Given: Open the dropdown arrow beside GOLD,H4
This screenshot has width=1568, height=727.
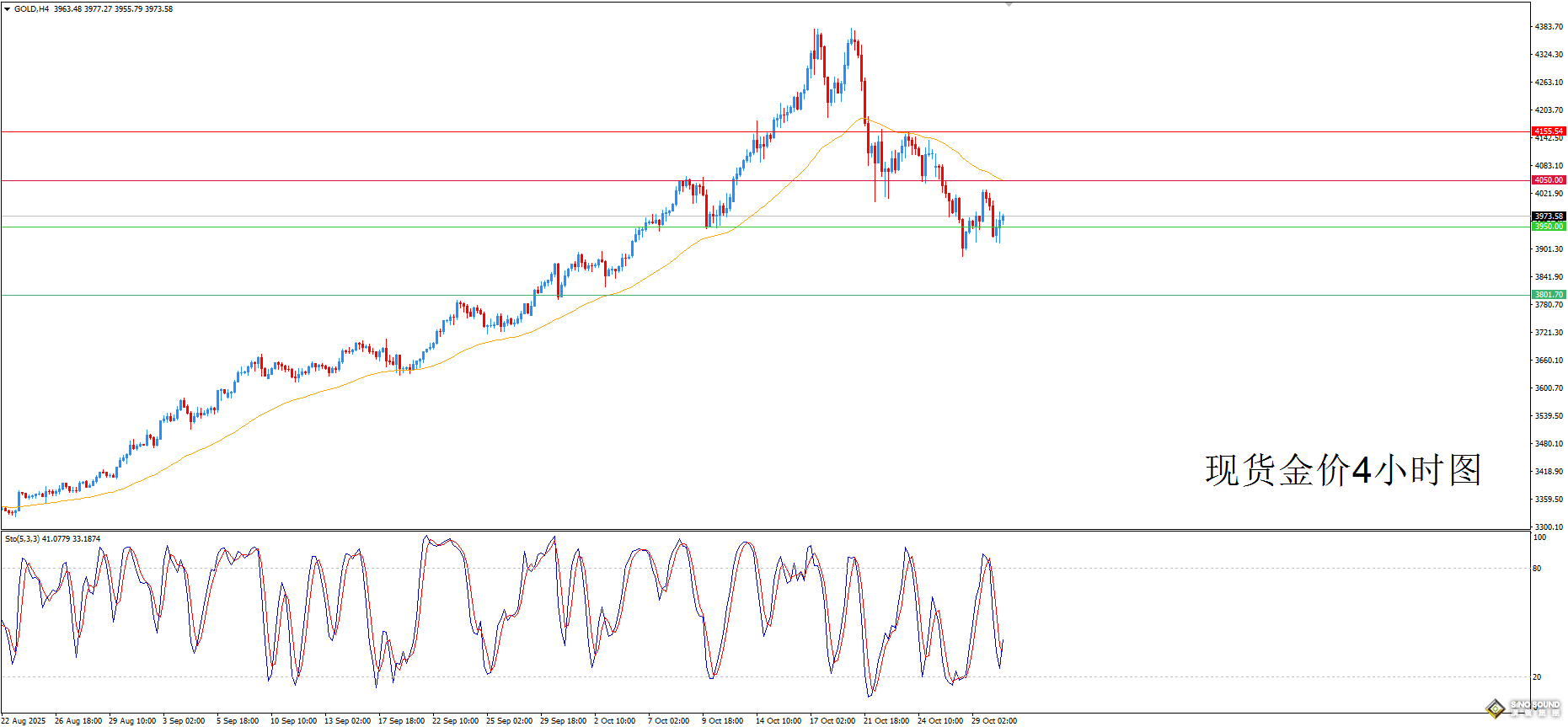Looking at the screenshot, I should tap(8, 9).
